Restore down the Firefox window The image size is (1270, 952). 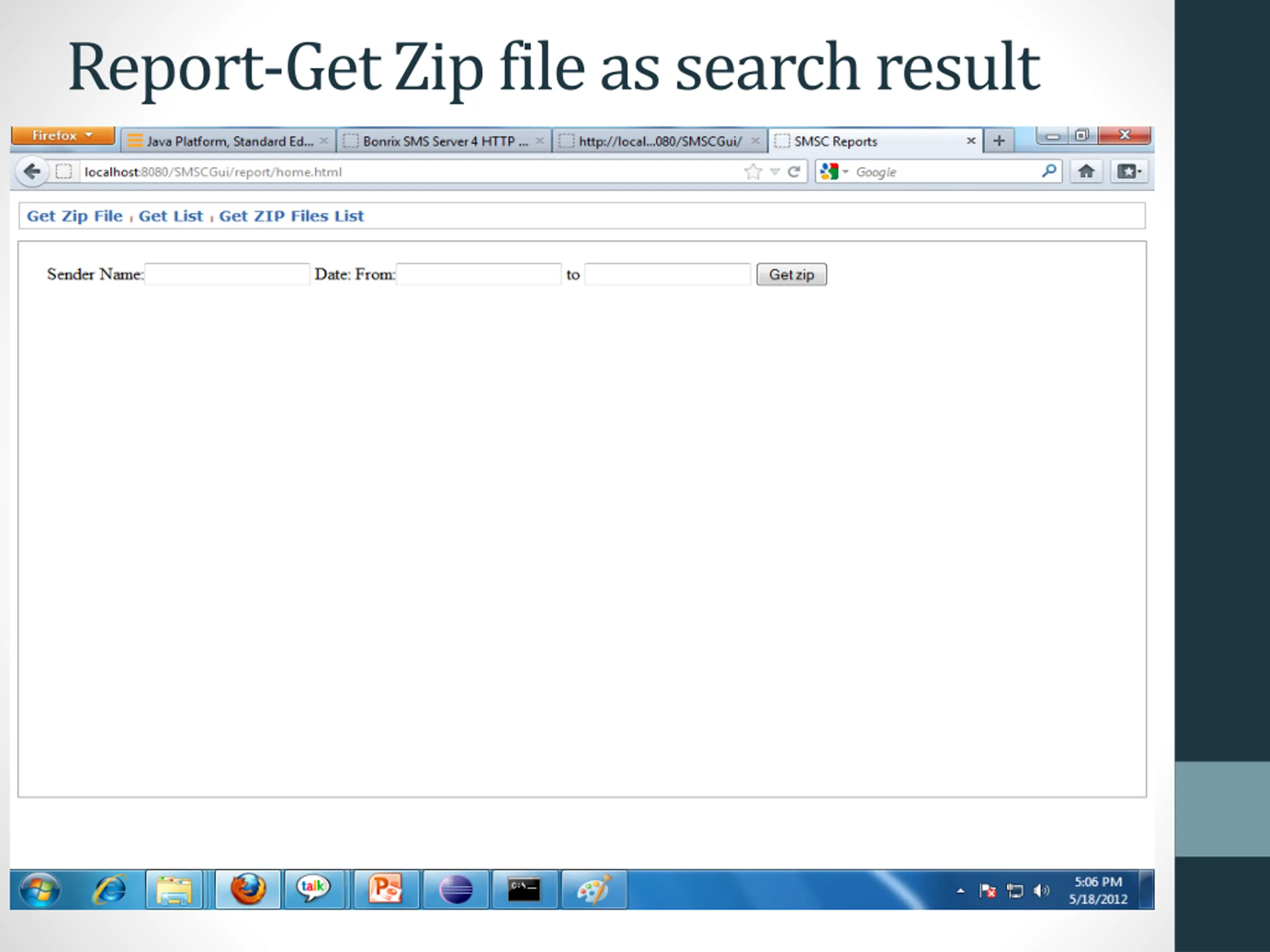tap(1081, 135)
